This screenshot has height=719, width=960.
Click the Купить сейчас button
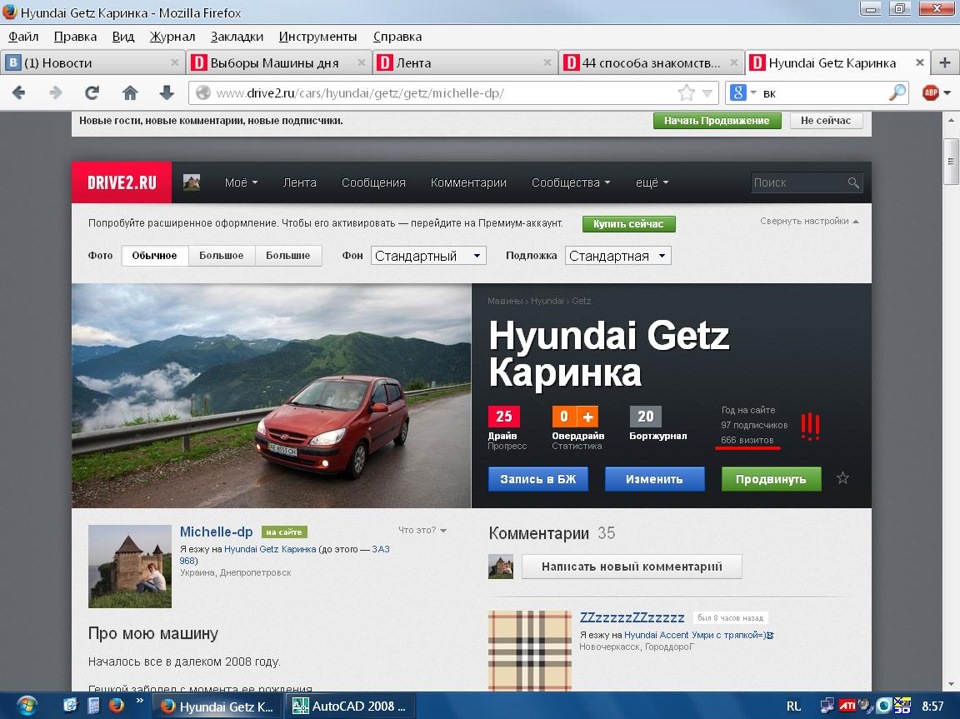(x=629, y=224)
